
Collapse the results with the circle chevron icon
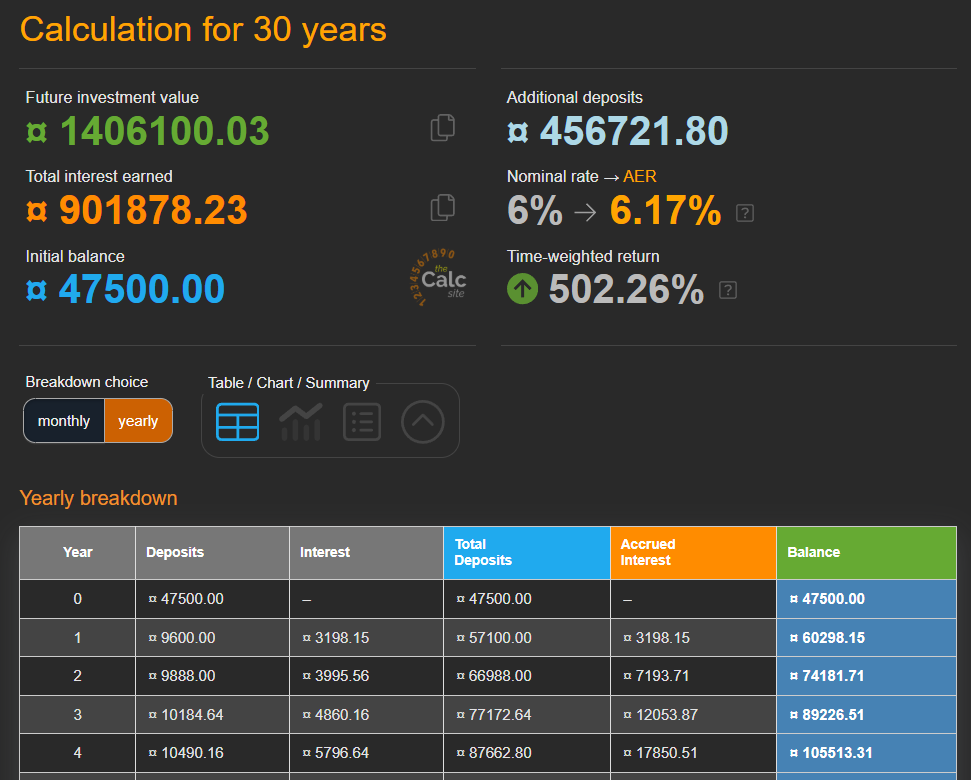coord(422,421)
